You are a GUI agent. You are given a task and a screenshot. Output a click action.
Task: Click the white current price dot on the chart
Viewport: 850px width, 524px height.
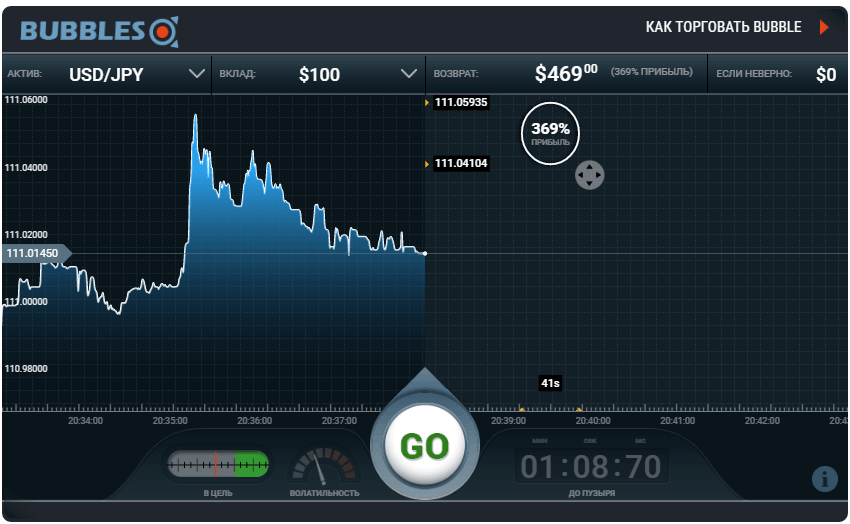point(425,253)
